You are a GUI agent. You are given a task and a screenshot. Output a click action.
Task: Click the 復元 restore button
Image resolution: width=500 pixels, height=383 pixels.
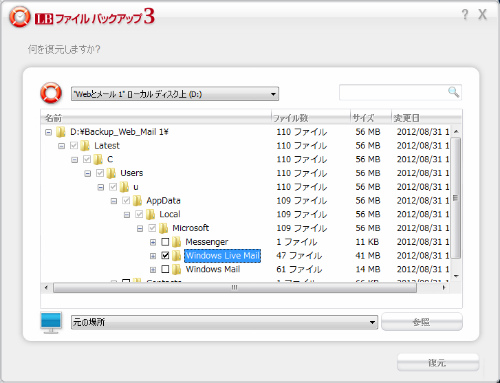tap(438, 363)
